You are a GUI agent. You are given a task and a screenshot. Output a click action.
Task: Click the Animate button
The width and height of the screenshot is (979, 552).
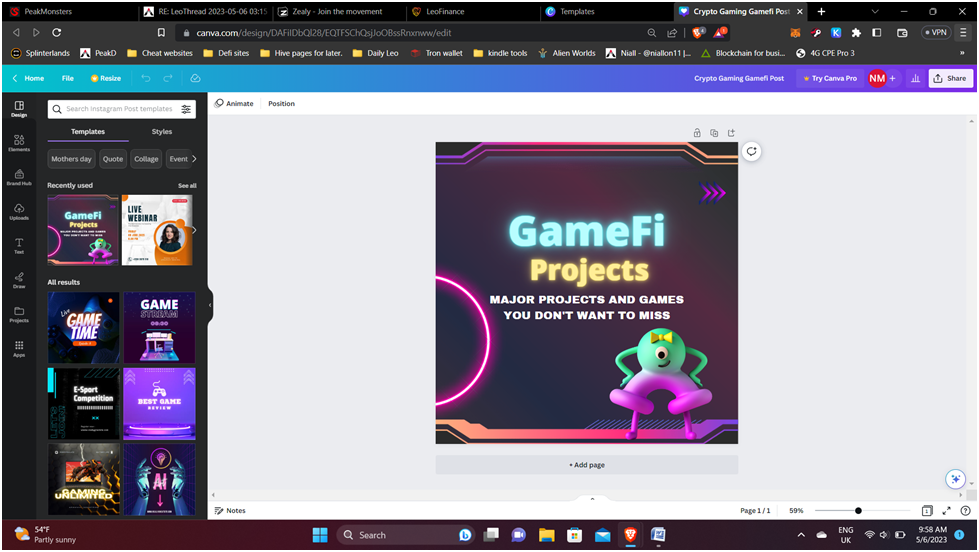(x=234, y=104)
